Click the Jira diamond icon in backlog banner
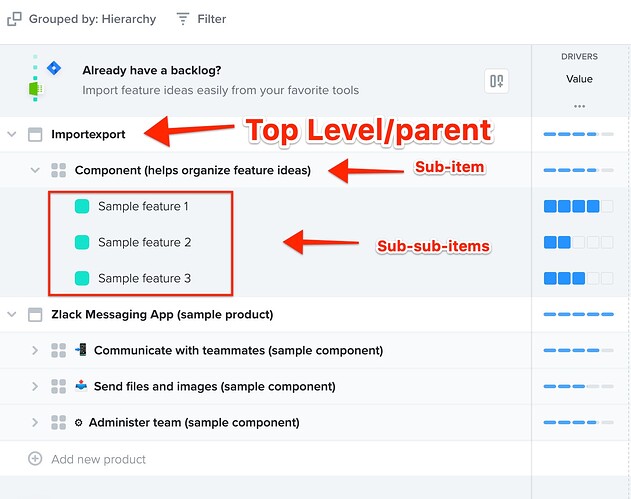Viewport: 631px width, 499px height. (54, 68)
